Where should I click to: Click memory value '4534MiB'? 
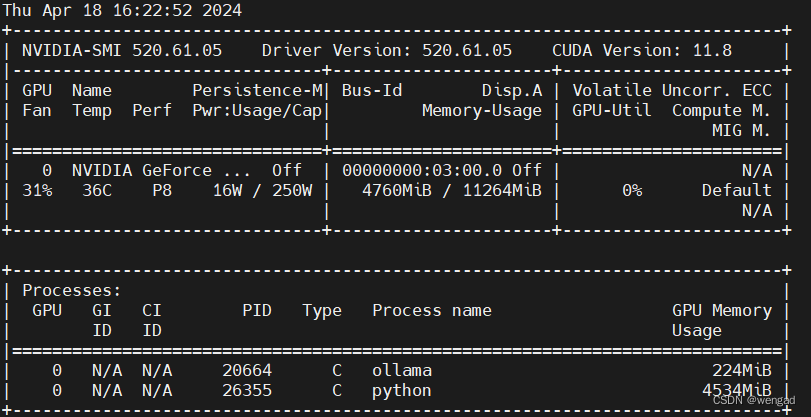pyautogui.click(x=737, y=391)
